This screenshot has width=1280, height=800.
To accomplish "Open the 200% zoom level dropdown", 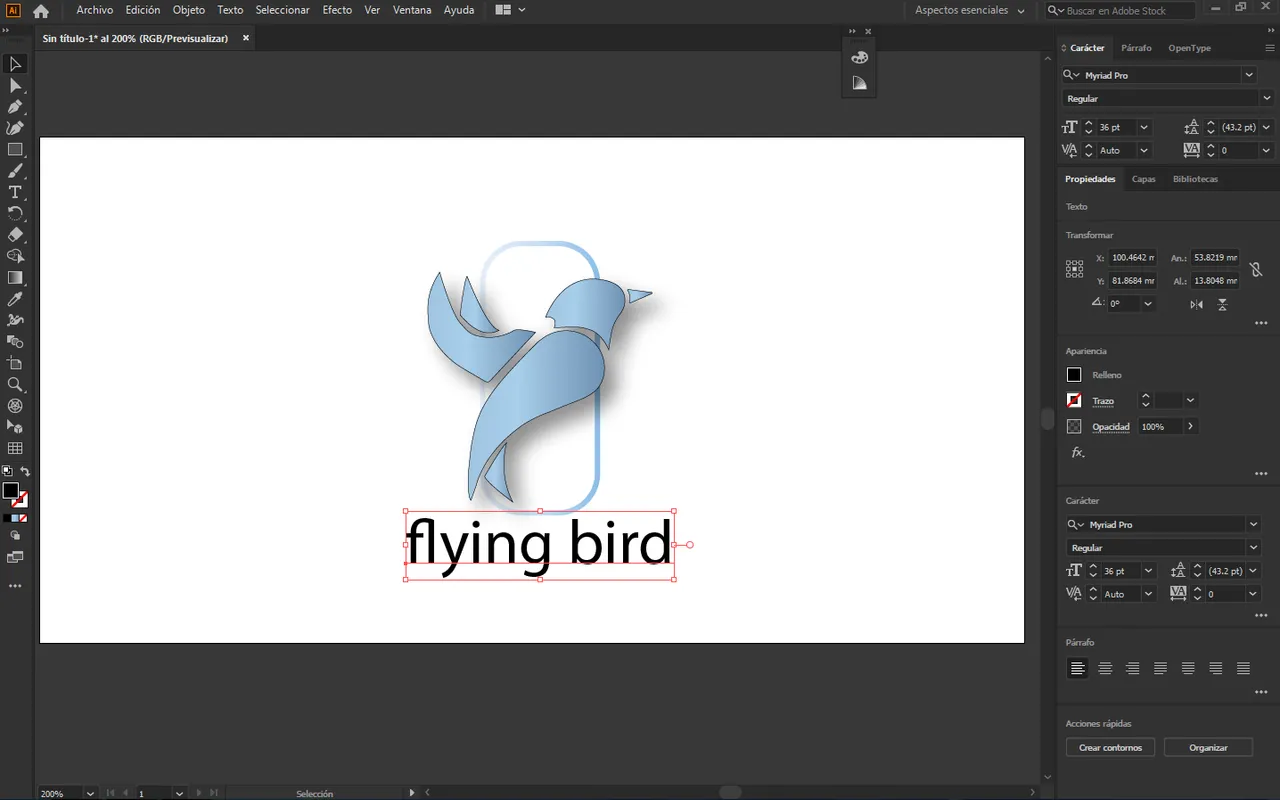I will (90, 793).
